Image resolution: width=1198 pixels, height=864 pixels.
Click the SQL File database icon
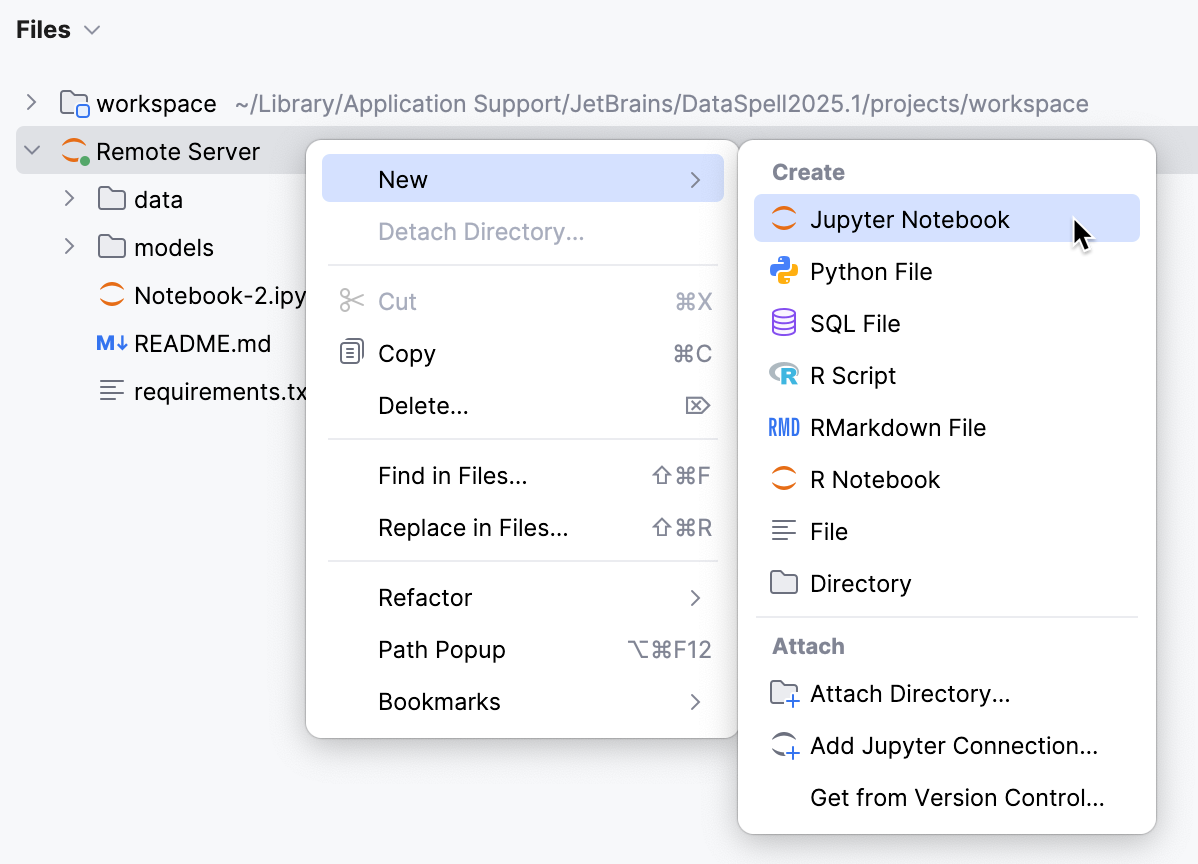(783, 322)
